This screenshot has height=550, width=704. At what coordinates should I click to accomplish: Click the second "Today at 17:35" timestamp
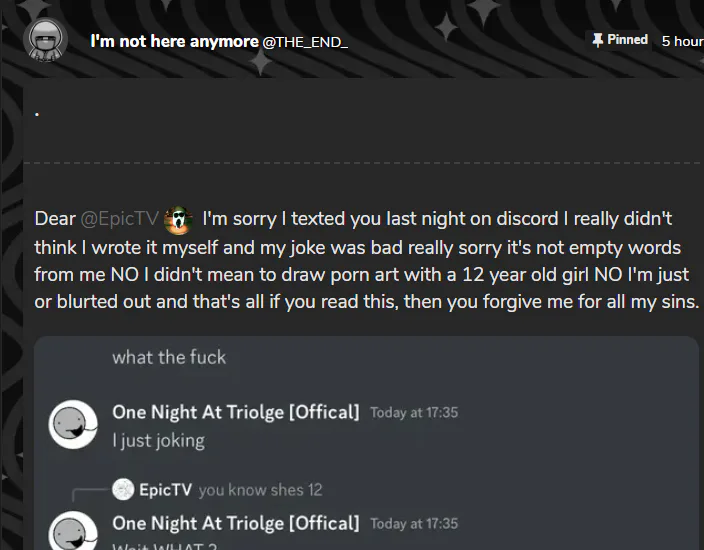click(414, 524)
